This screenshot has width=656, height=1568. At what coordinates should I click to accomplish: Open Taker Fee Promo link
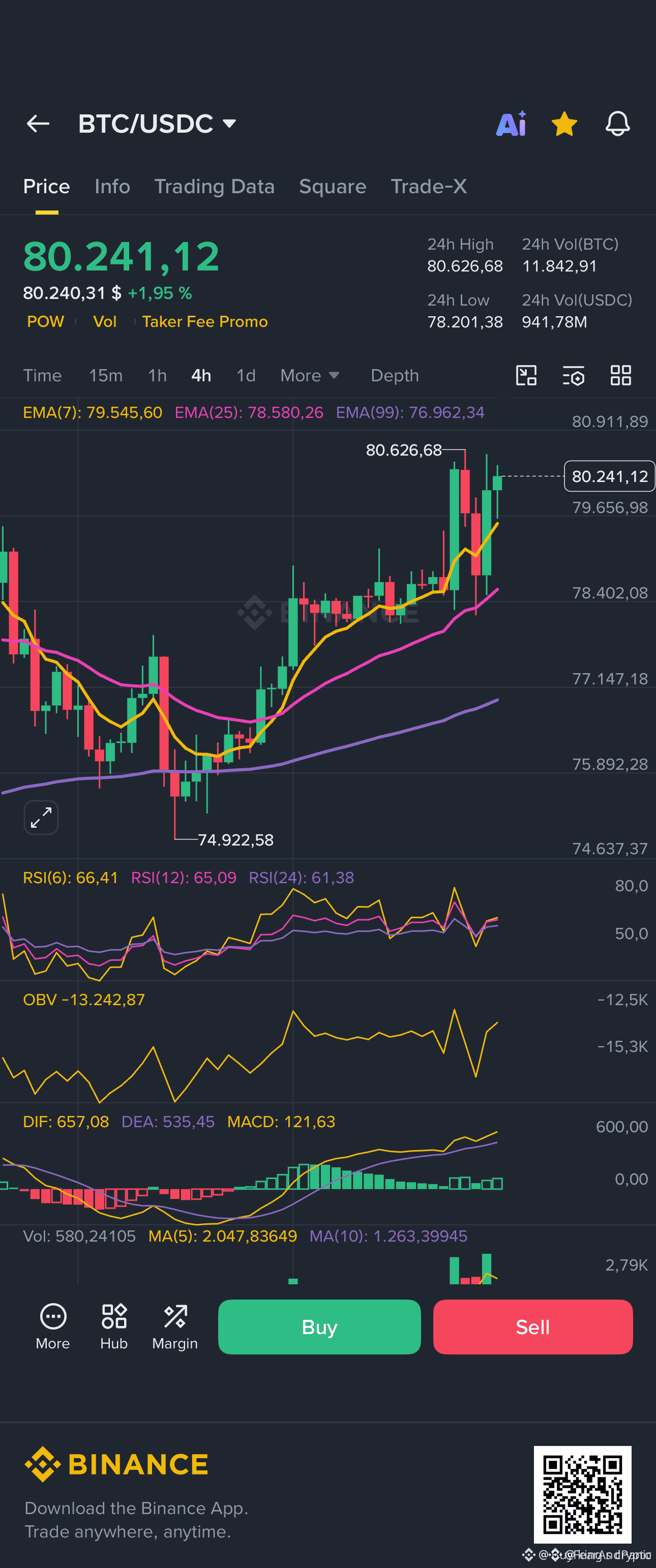[x=204, y=321]
